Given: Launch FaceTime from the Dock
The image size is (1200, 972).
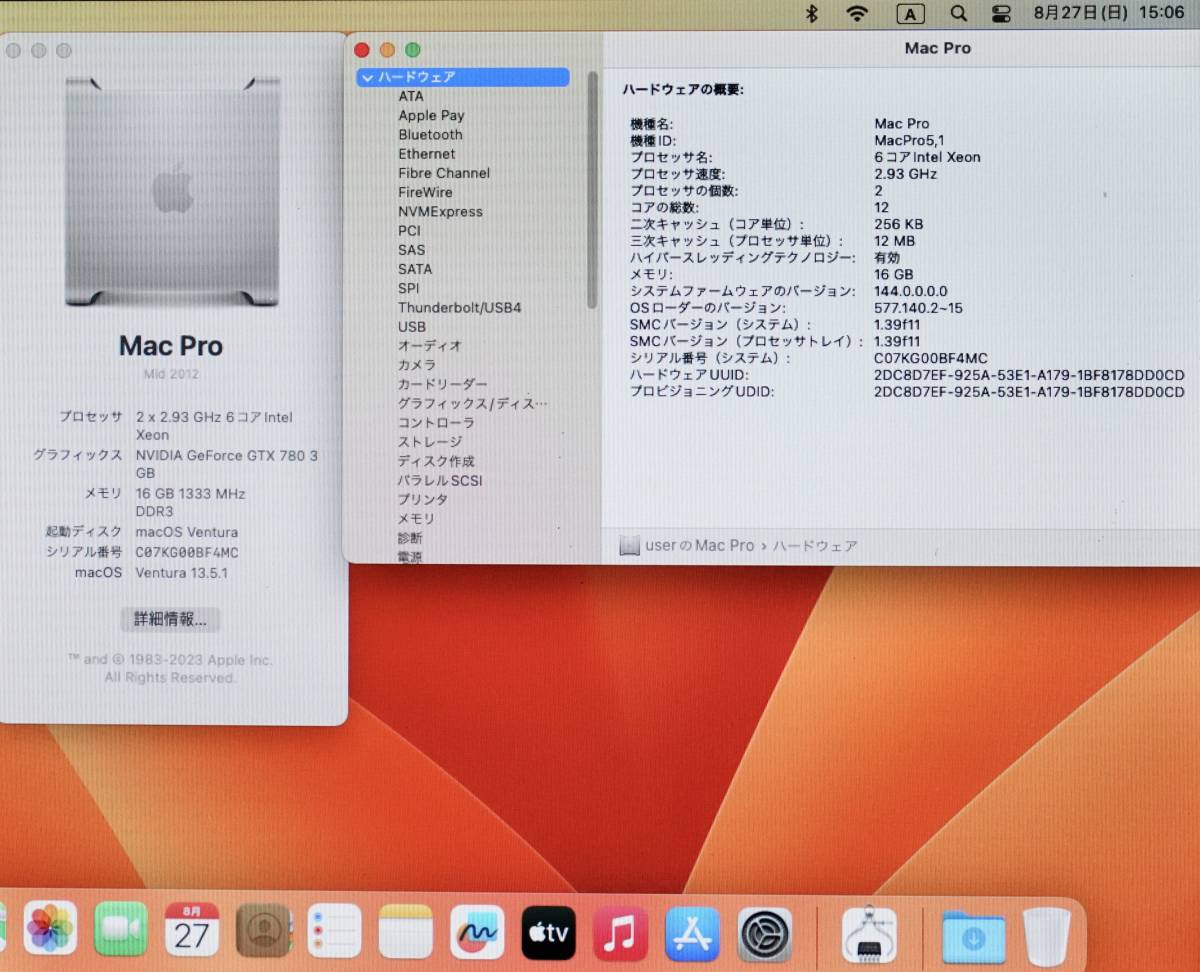Looking at the screenshot, I should coord(121,929).
